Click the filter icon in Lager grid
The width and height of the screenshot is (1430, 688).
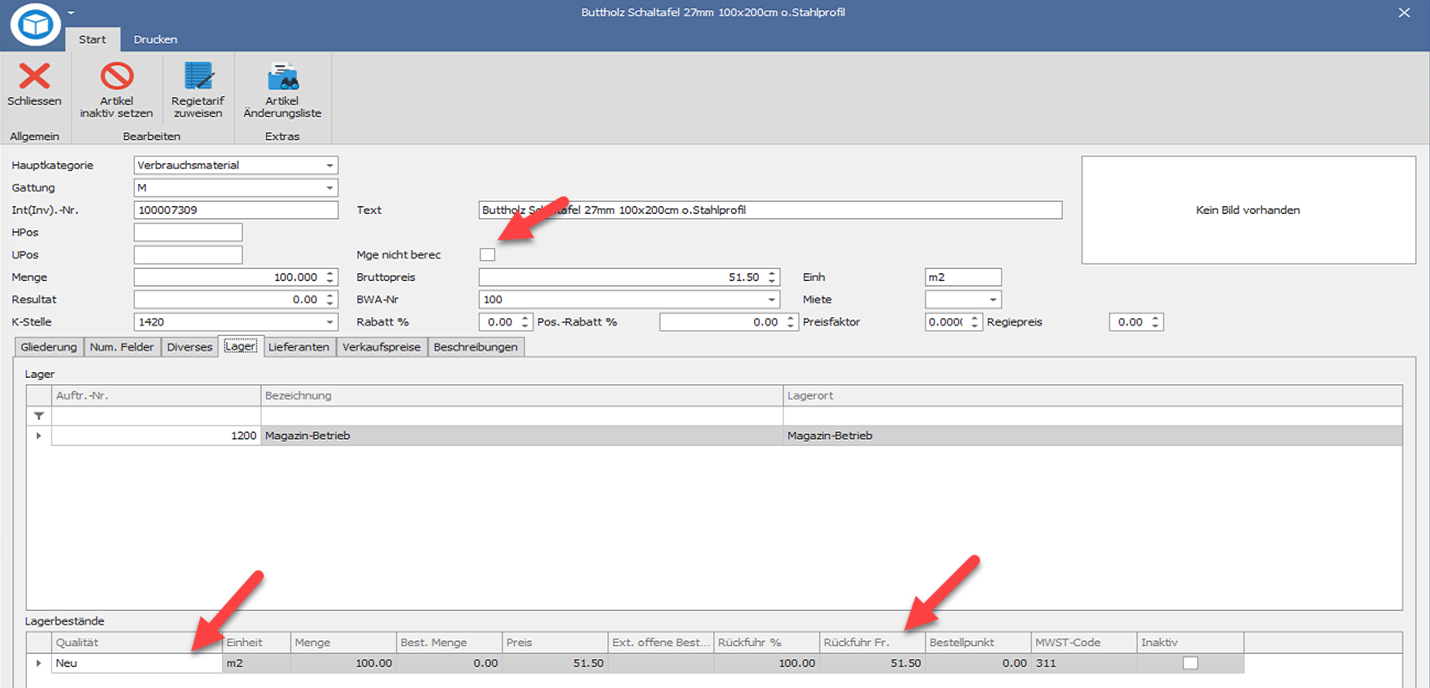(38, 415)
